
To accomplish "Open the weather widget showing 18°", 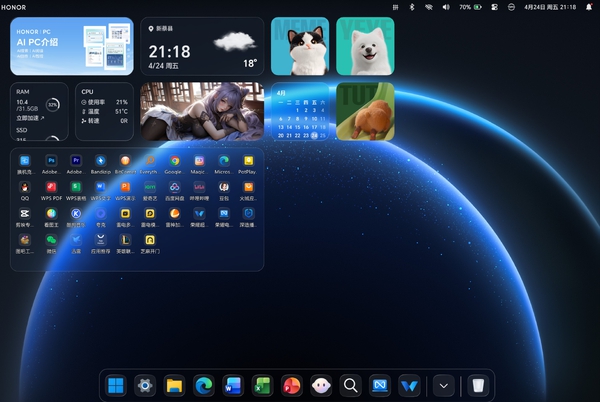I will 202,46.
